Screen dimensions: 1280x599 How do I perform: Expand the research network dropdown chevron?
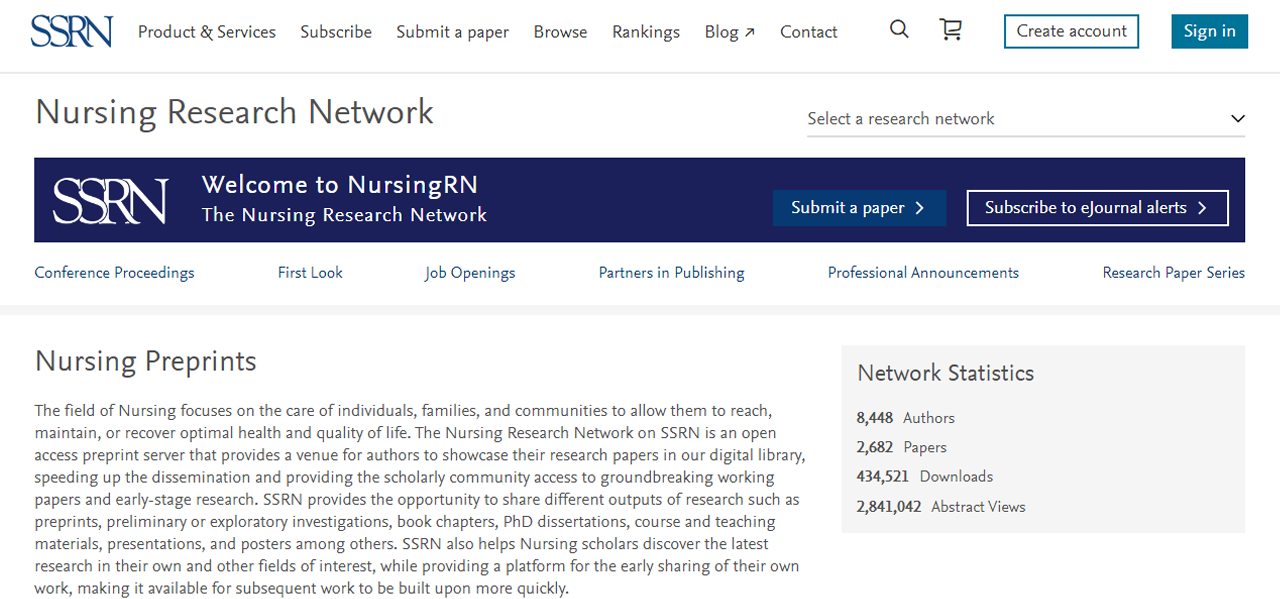(1237, 118)
